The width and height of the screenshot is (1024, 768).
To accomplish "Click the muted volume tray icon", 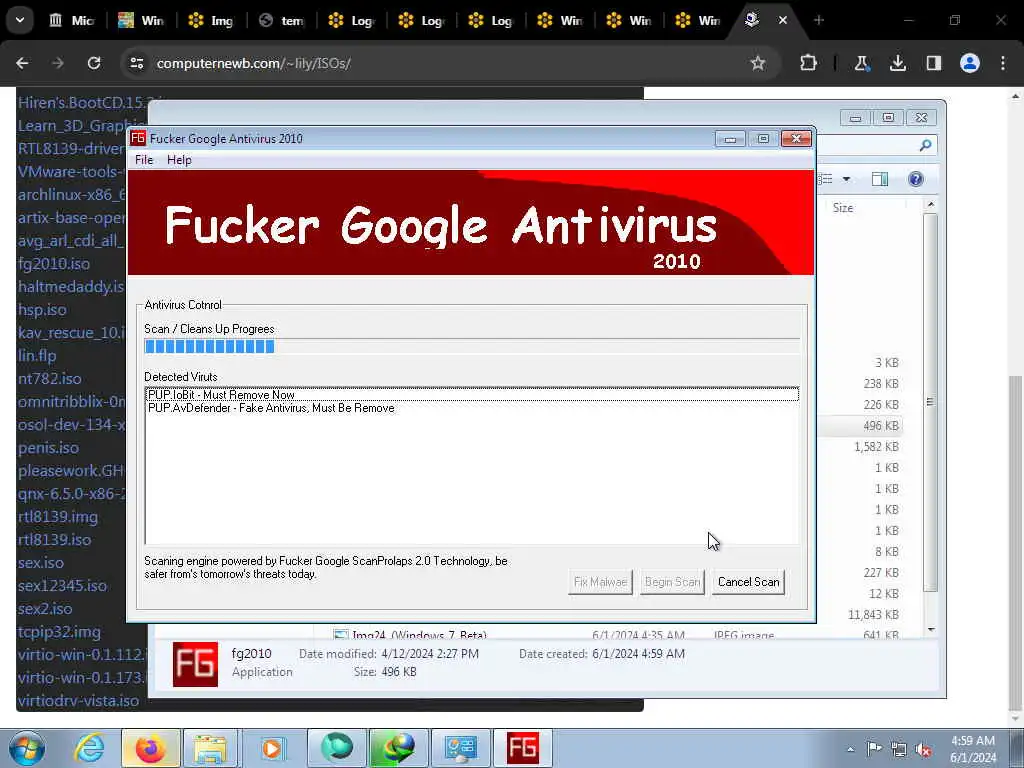I will (x=923, y=750).
